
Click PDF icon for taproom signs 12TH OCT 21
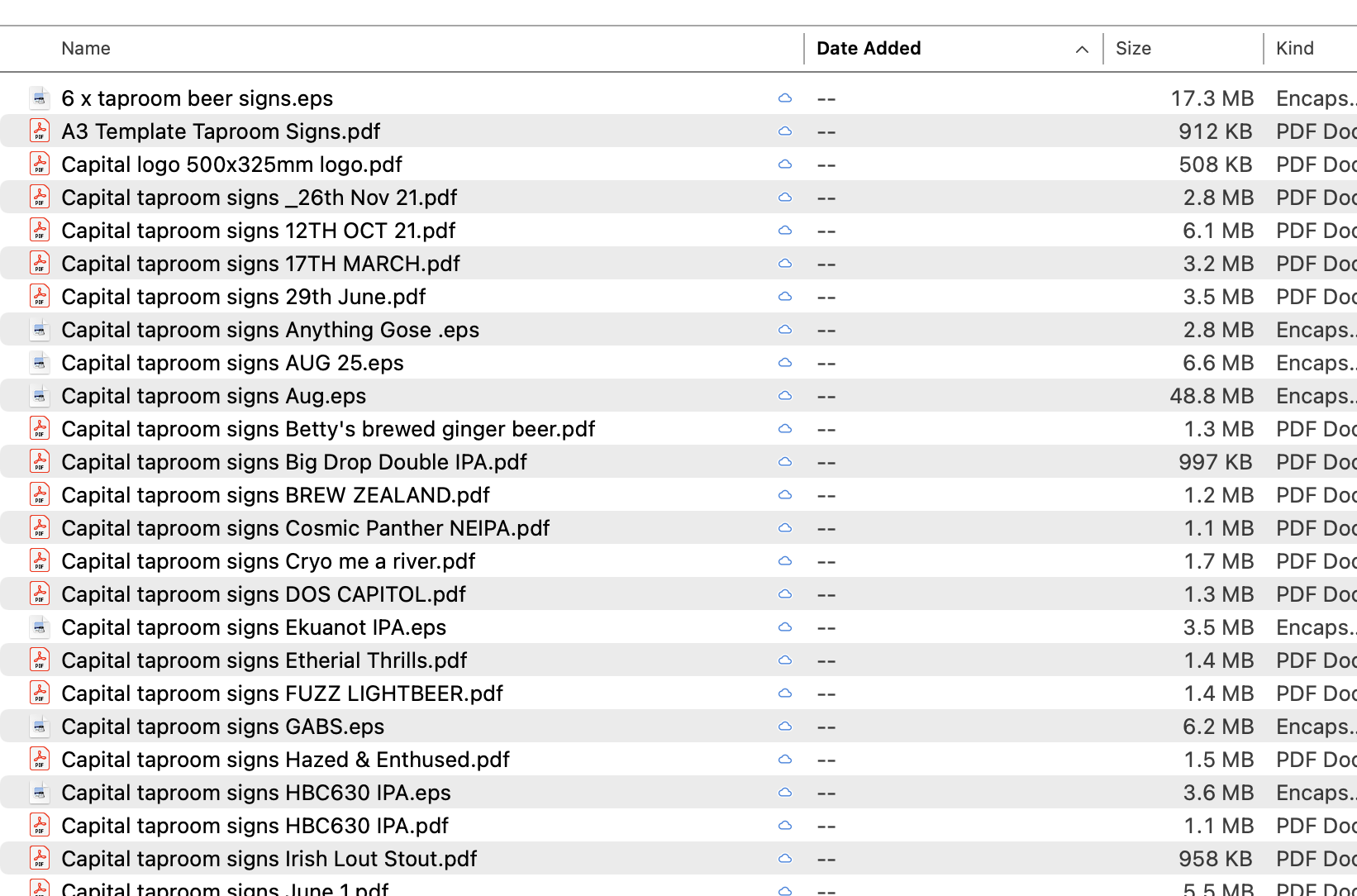pos(40,231)
